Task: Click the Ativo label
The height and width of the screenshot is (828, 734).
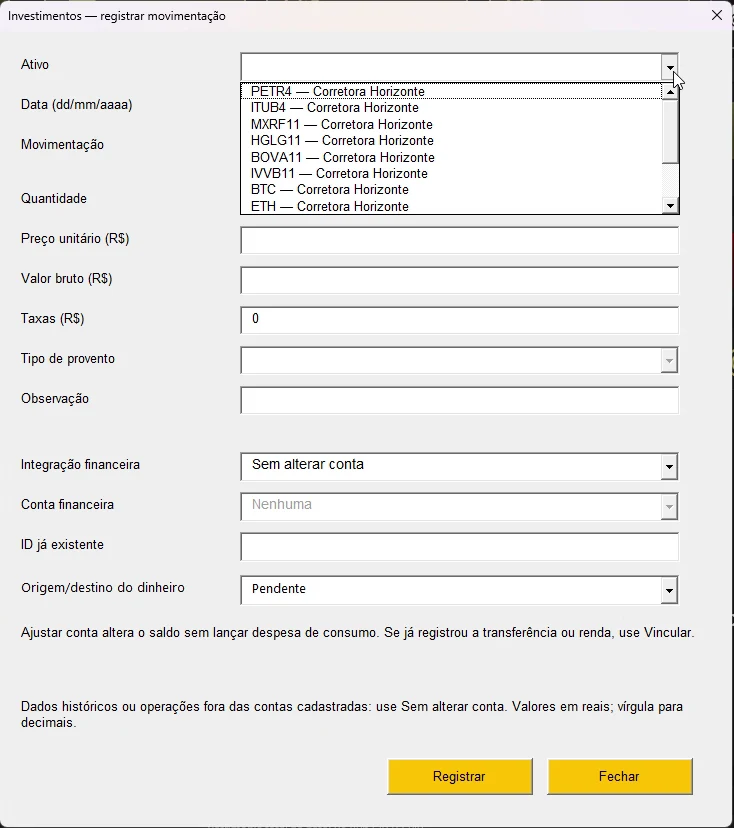Action: 35,64
